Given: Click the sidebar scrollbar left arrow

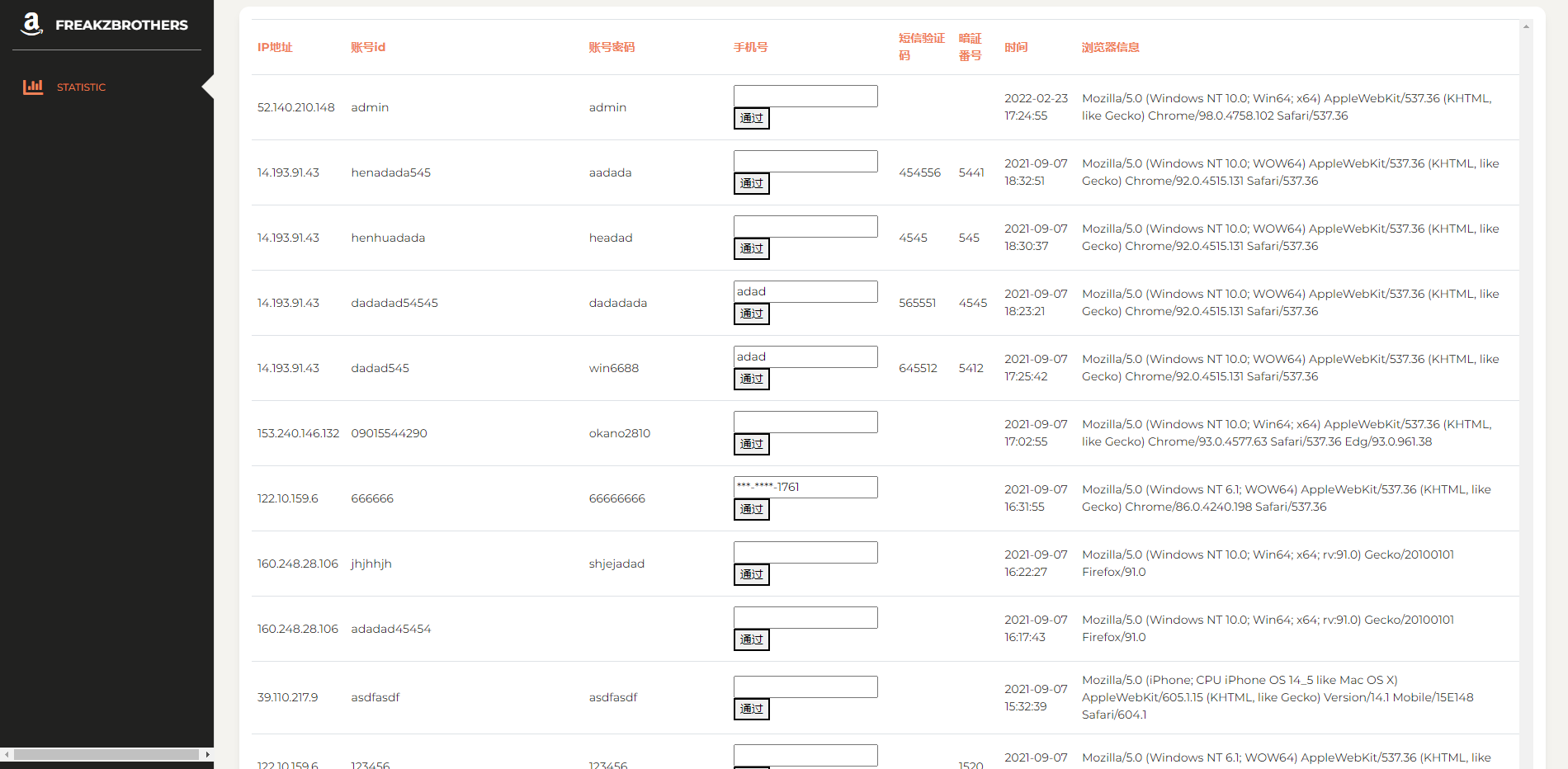Looking at the screenshot, I should (x=7, y=754).
